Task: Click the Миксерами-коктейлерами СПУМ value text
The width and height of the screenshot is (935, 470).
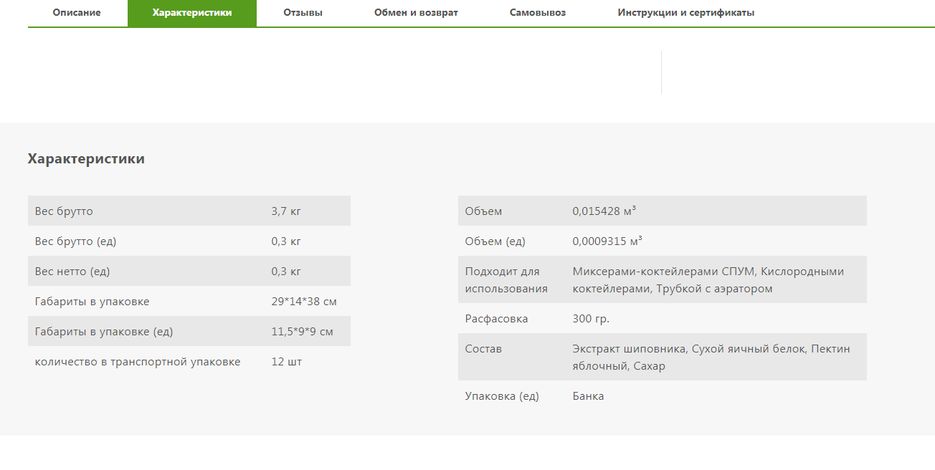Action: coord(708,280)
